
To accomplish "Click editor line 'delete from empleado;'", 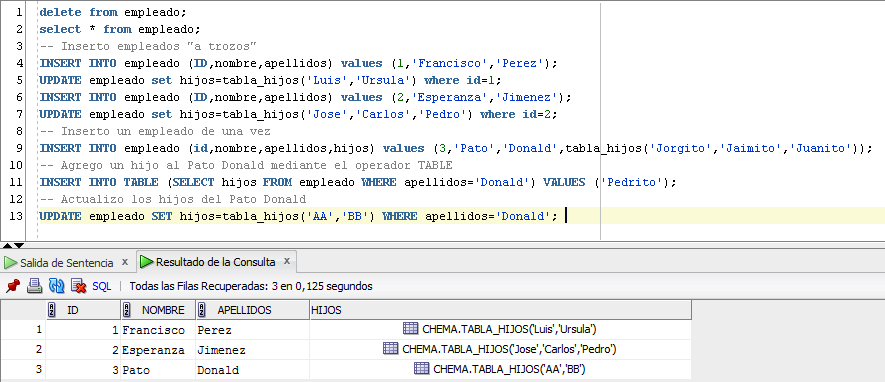I will 113,12.
